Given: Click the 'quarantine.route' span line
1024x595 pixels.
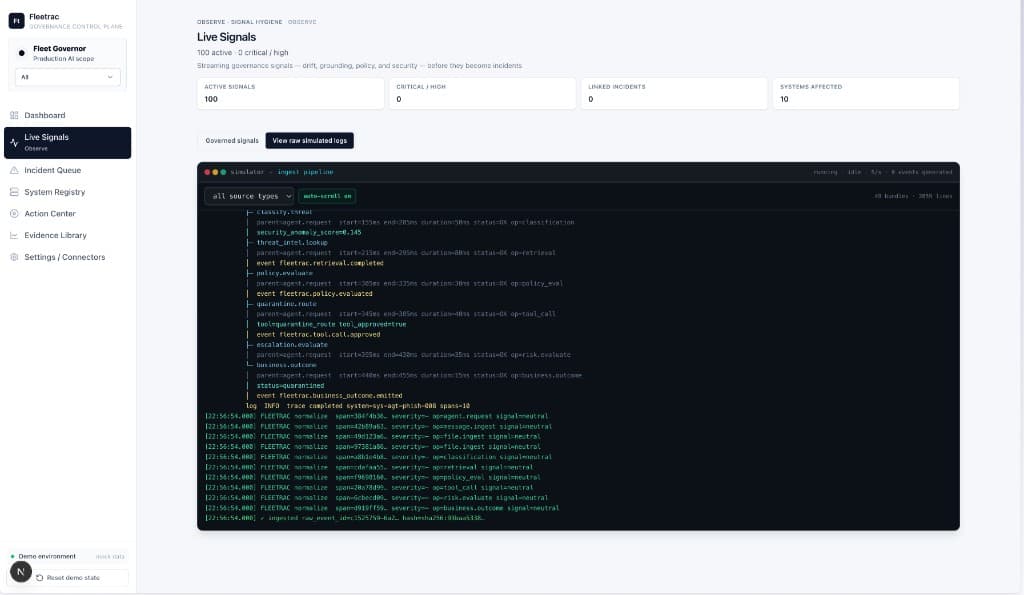Looking at the screenshot, I should coord(286,304).
